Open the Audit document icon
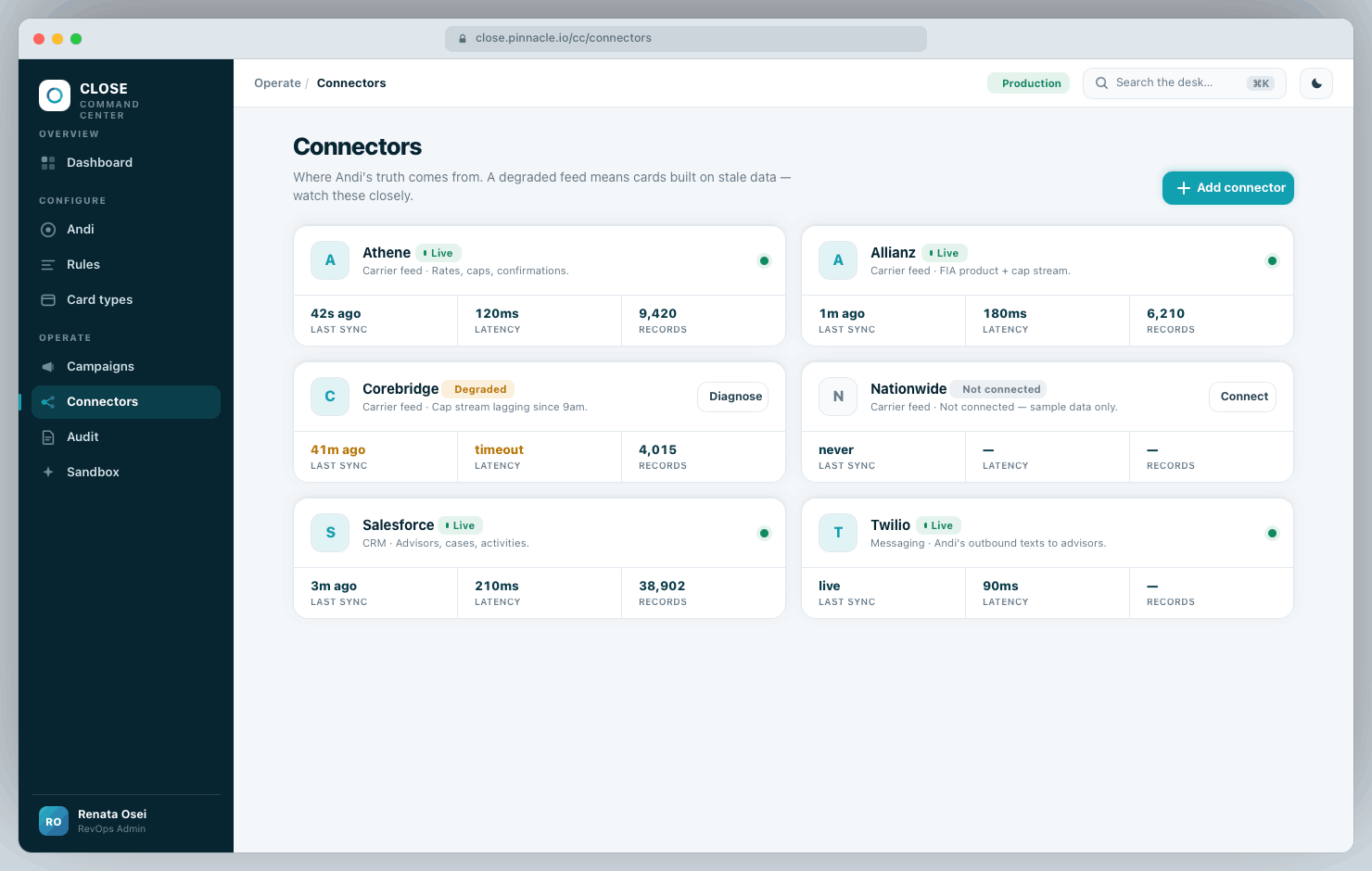1372x871 pixels. click(x=48, y=437)
